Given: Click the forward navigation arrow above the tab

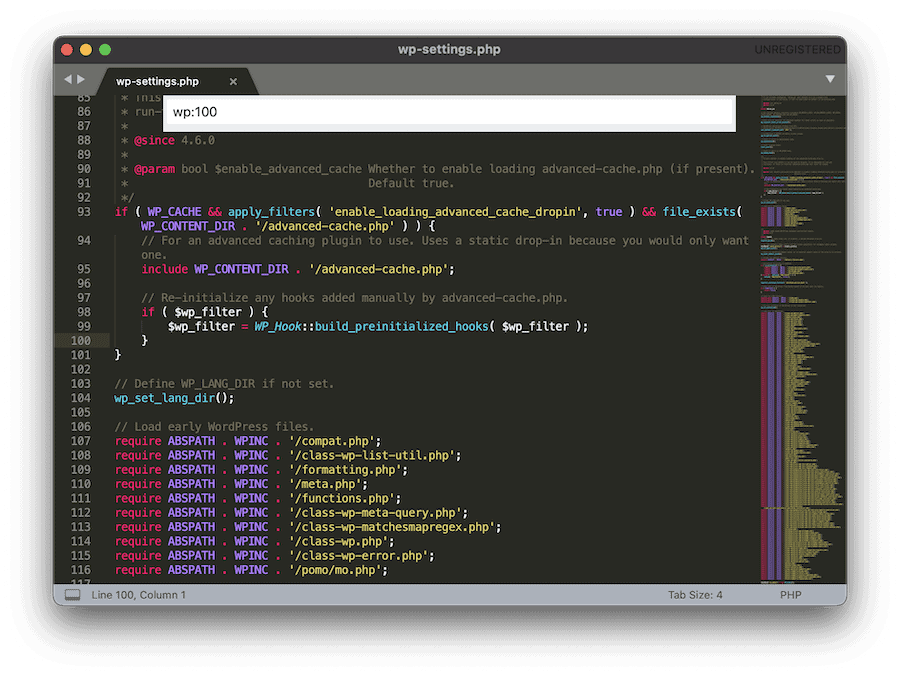Looking at the screenshot, I should point(78,79).
